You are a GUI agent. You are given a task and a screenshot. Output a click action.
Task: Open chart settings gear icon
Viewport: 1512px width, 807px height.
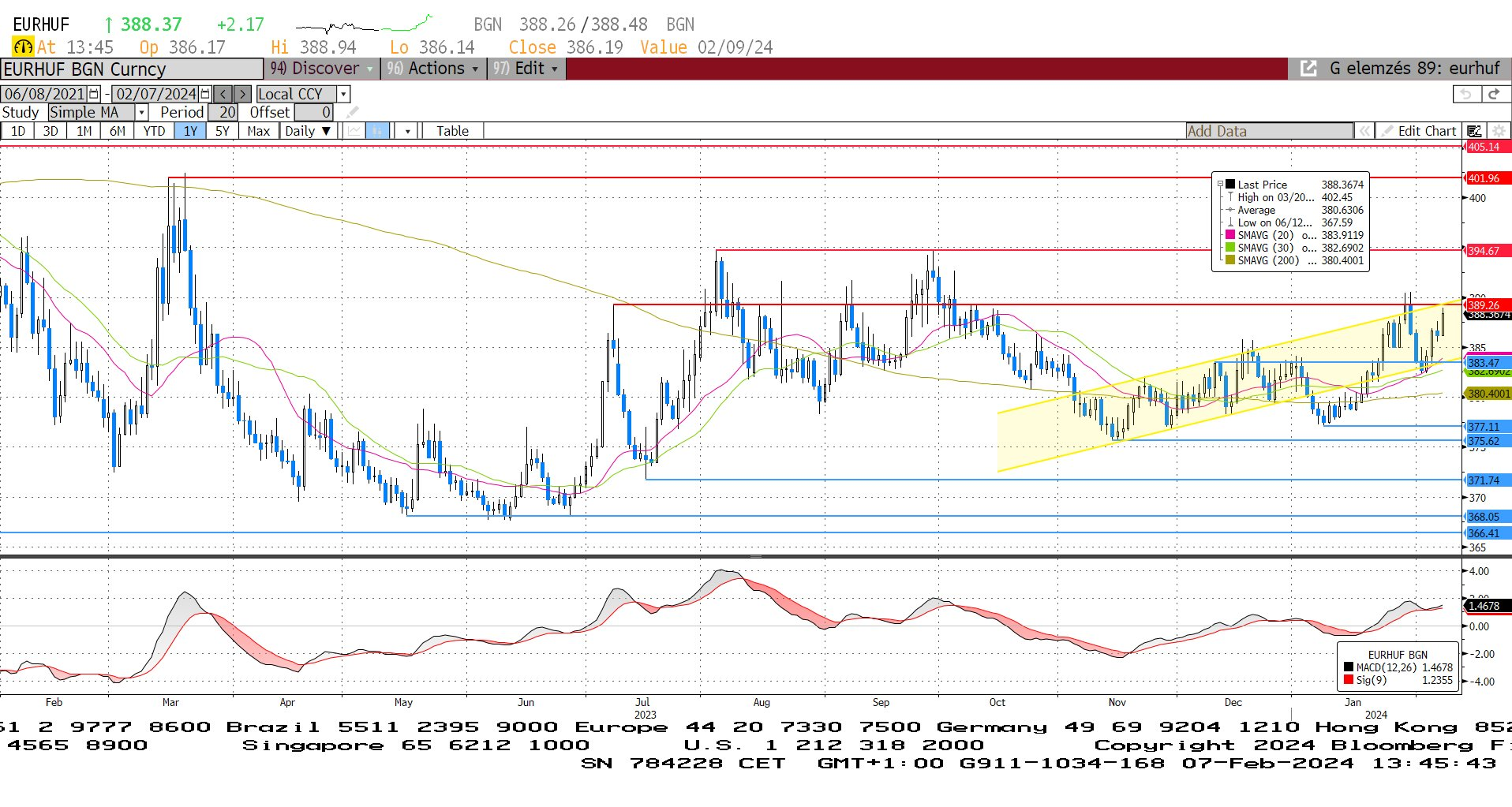[x=1498, y=131]
